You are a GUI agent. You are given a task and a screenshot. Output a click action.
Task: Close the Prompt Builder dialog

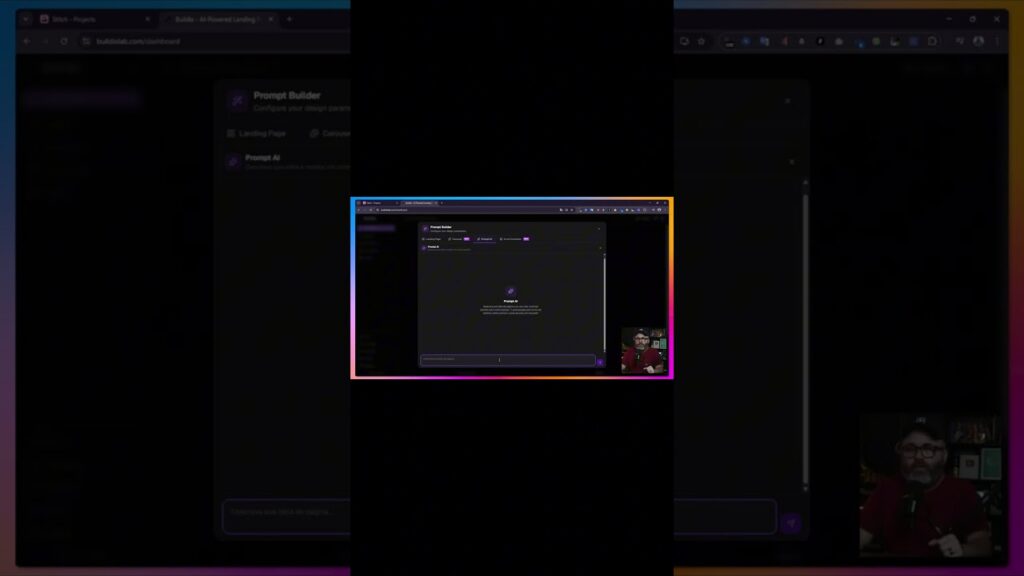[599, 228]
